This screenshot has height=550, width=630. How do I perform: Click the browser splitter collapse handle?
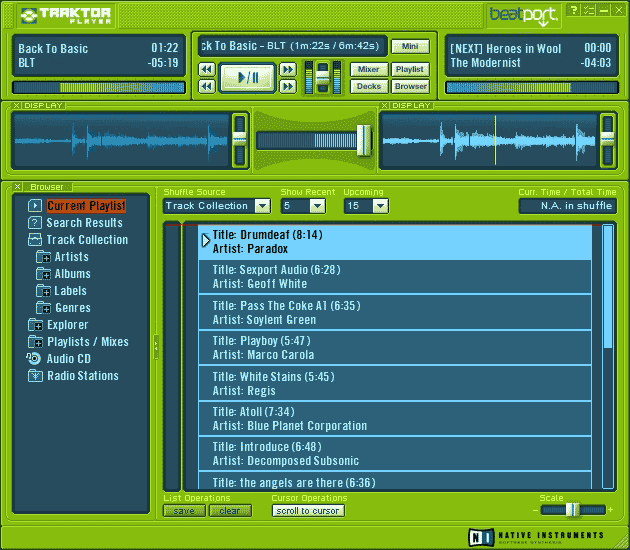pyautogui.click(x=156, y=347)
